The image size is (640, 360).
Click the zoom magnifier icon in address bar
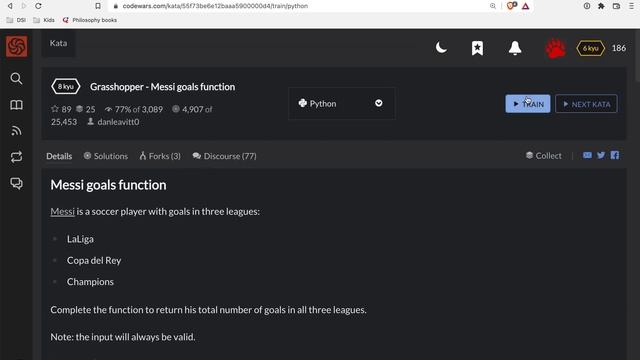(x=493, y=6)
